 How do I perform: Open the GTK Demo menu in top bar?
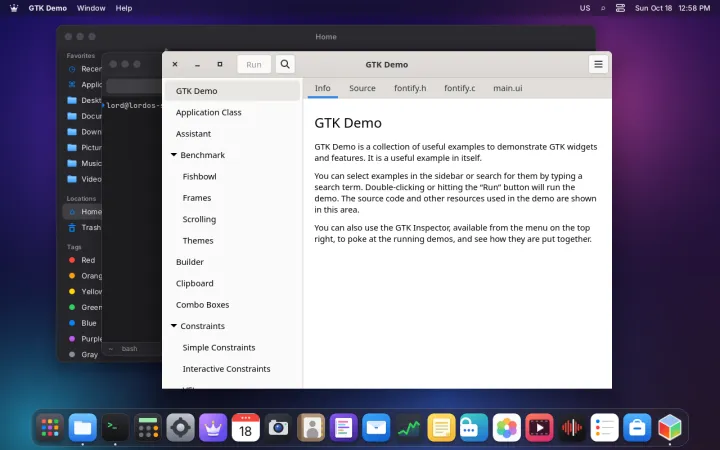[x=48, y=8]
